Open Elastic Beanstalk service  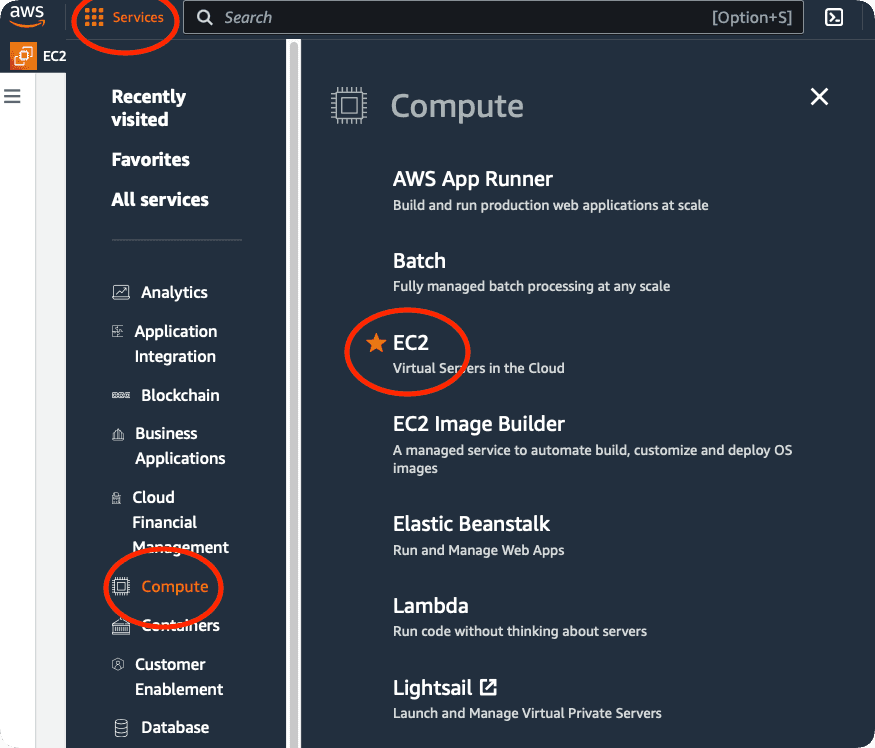click(471, 523)
